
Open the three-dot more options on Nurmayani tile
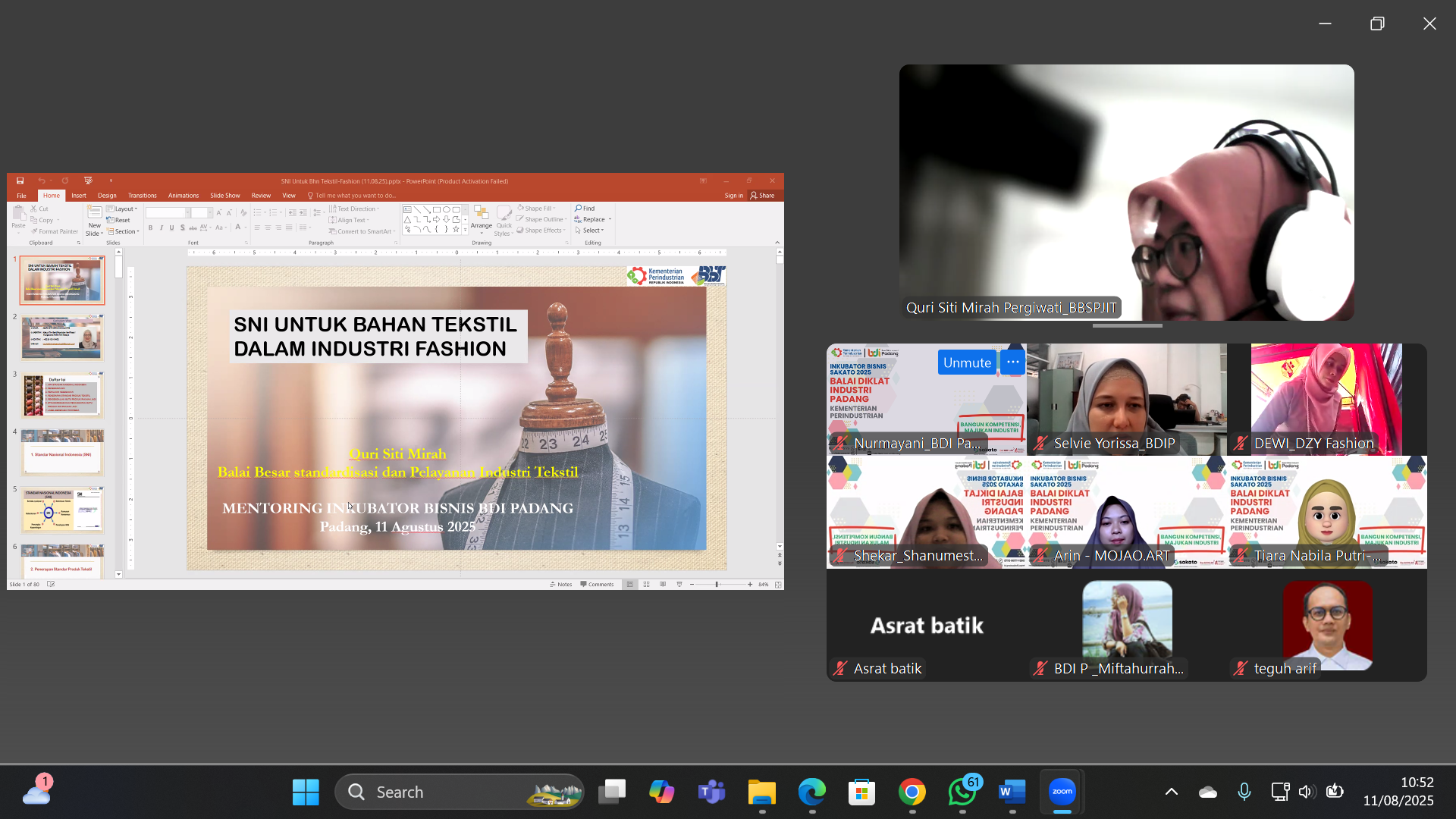[1012, 362]
